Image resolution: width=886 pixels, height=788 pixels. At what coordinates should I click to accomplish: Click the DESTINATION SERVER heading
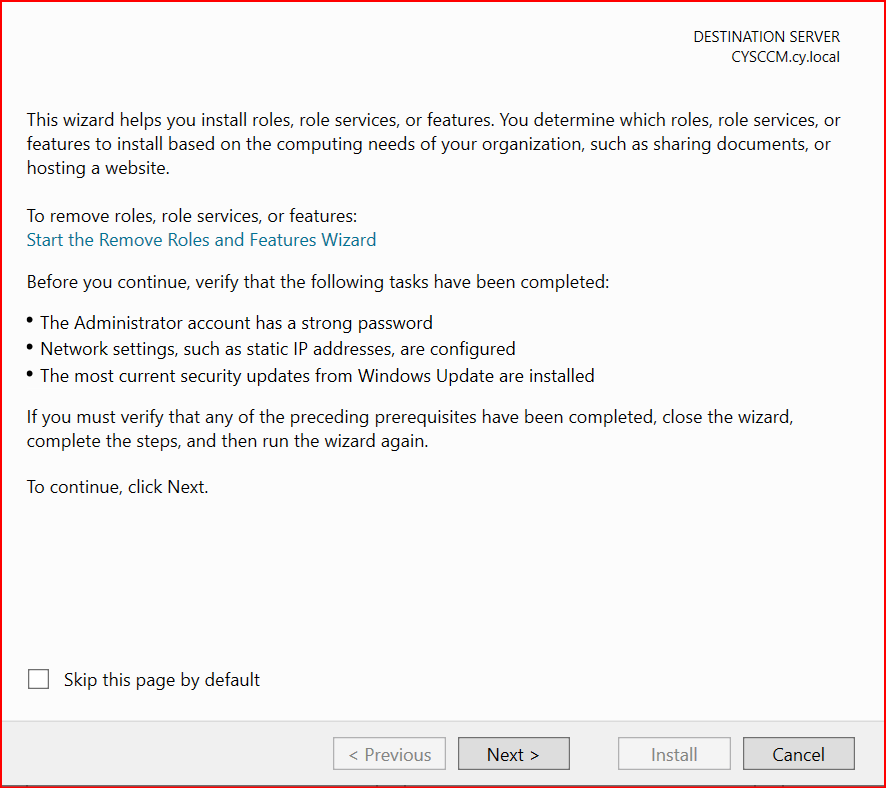coord(766,37)
